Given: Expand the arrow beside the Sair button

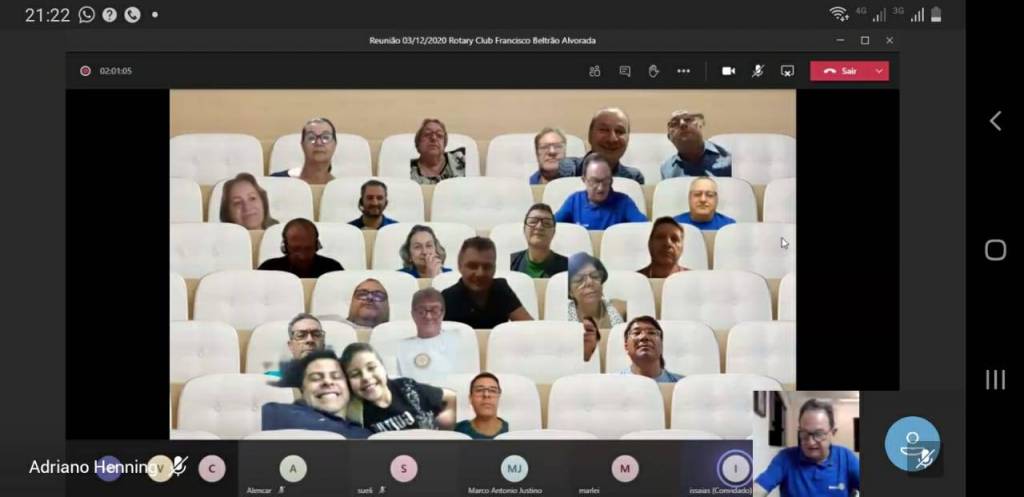Looking at the screenshot, I should 879,71.
